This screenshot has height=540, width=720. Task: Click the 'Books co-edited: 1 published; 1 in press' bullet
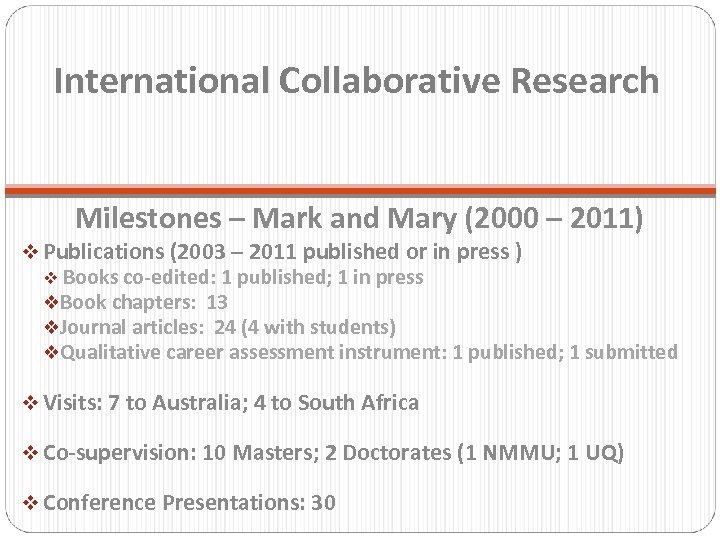(x=243, y=277)
